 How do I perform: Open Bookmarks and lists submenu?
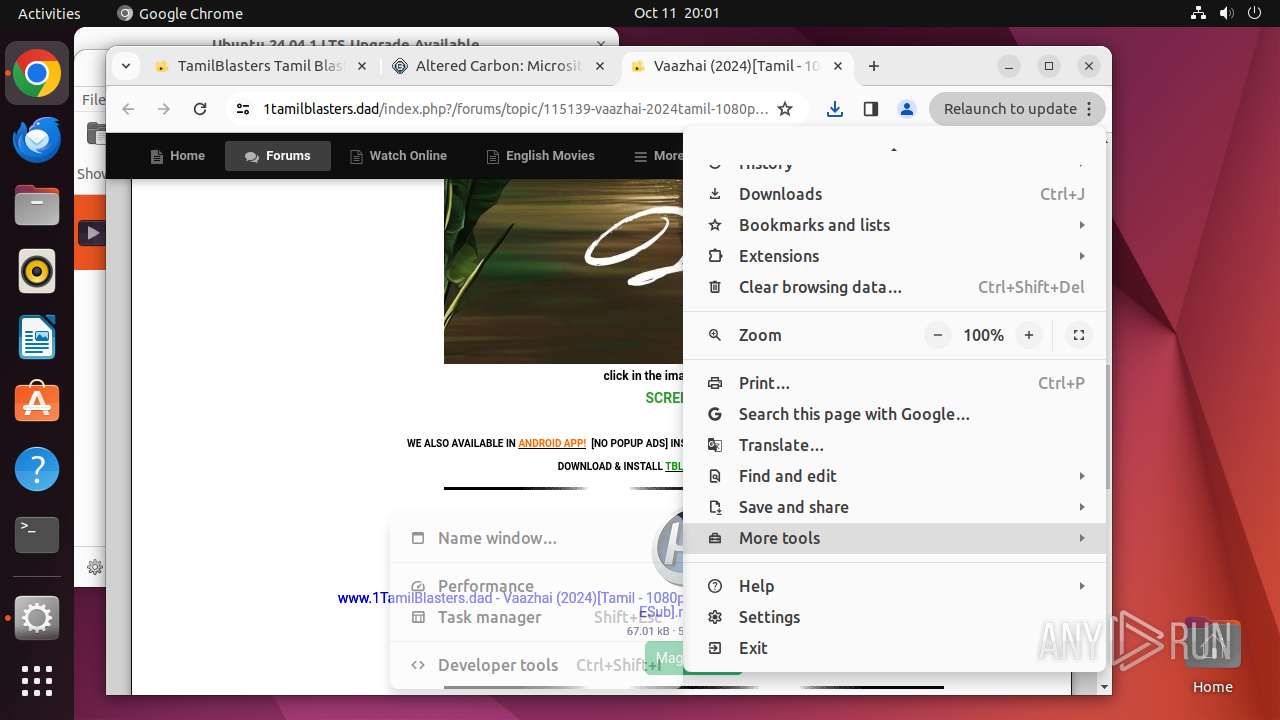[895, 225]
